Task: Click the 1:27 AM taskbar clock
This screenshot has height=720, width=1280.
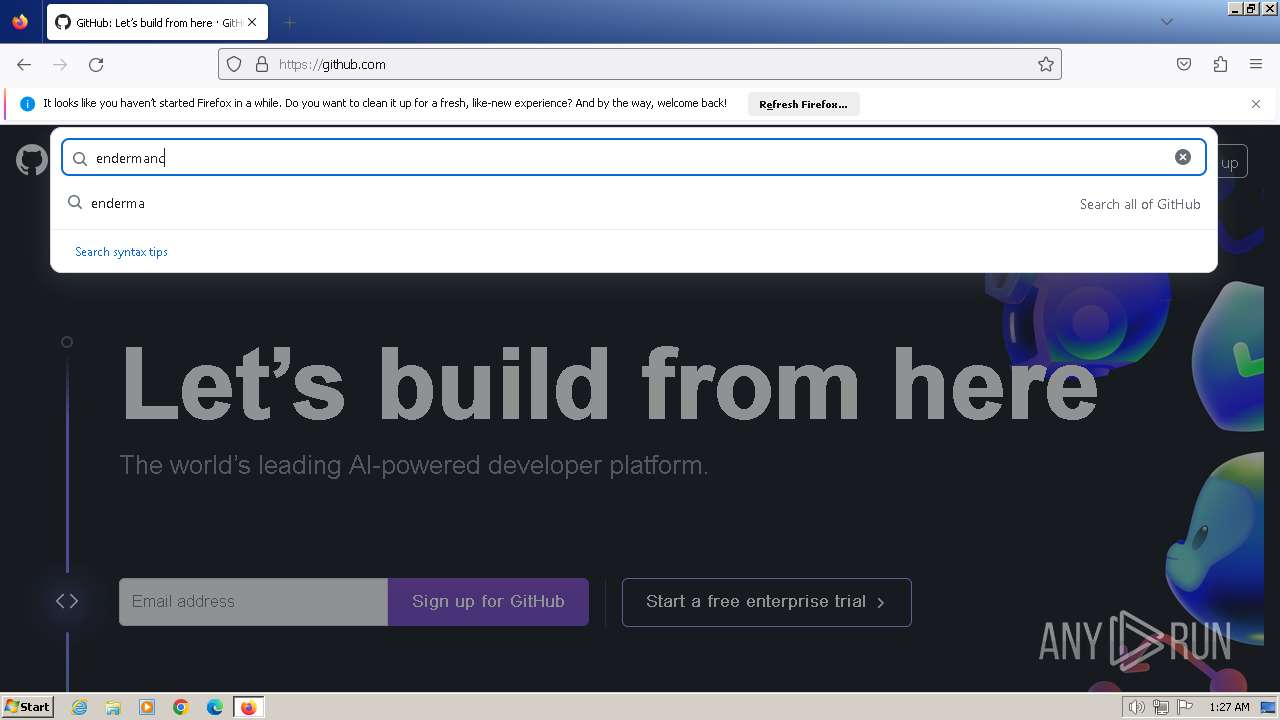Action: (x=1229, y=707)
